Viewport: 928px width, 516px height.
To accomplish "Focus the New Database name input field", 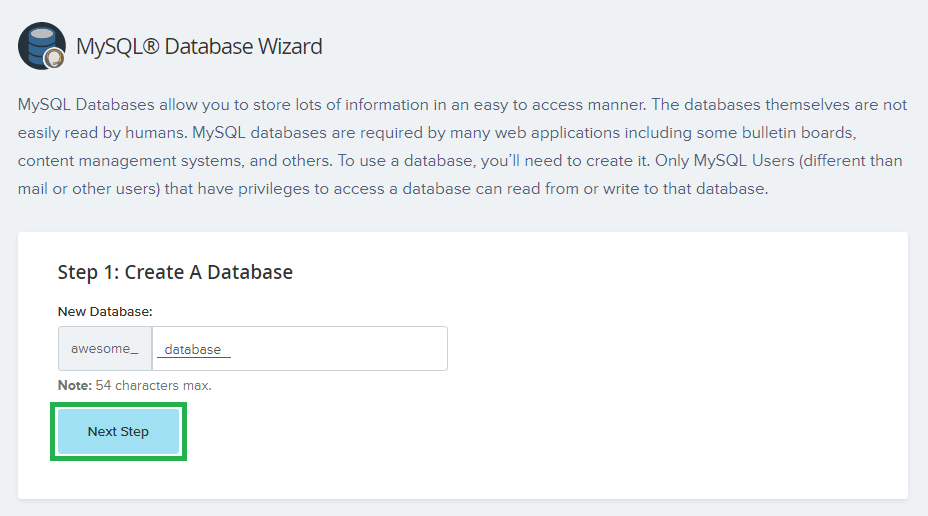I will coord(299,349).
